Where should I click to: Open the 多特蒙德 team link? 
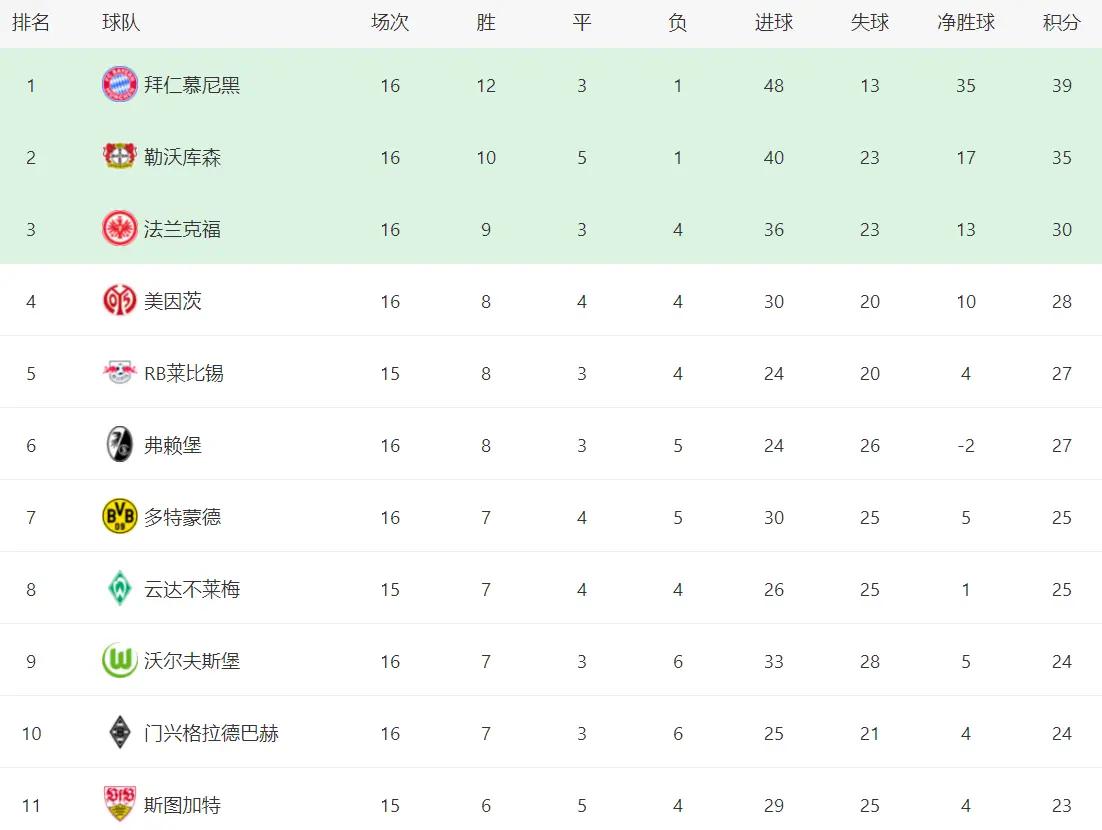[x=182, y=517]
